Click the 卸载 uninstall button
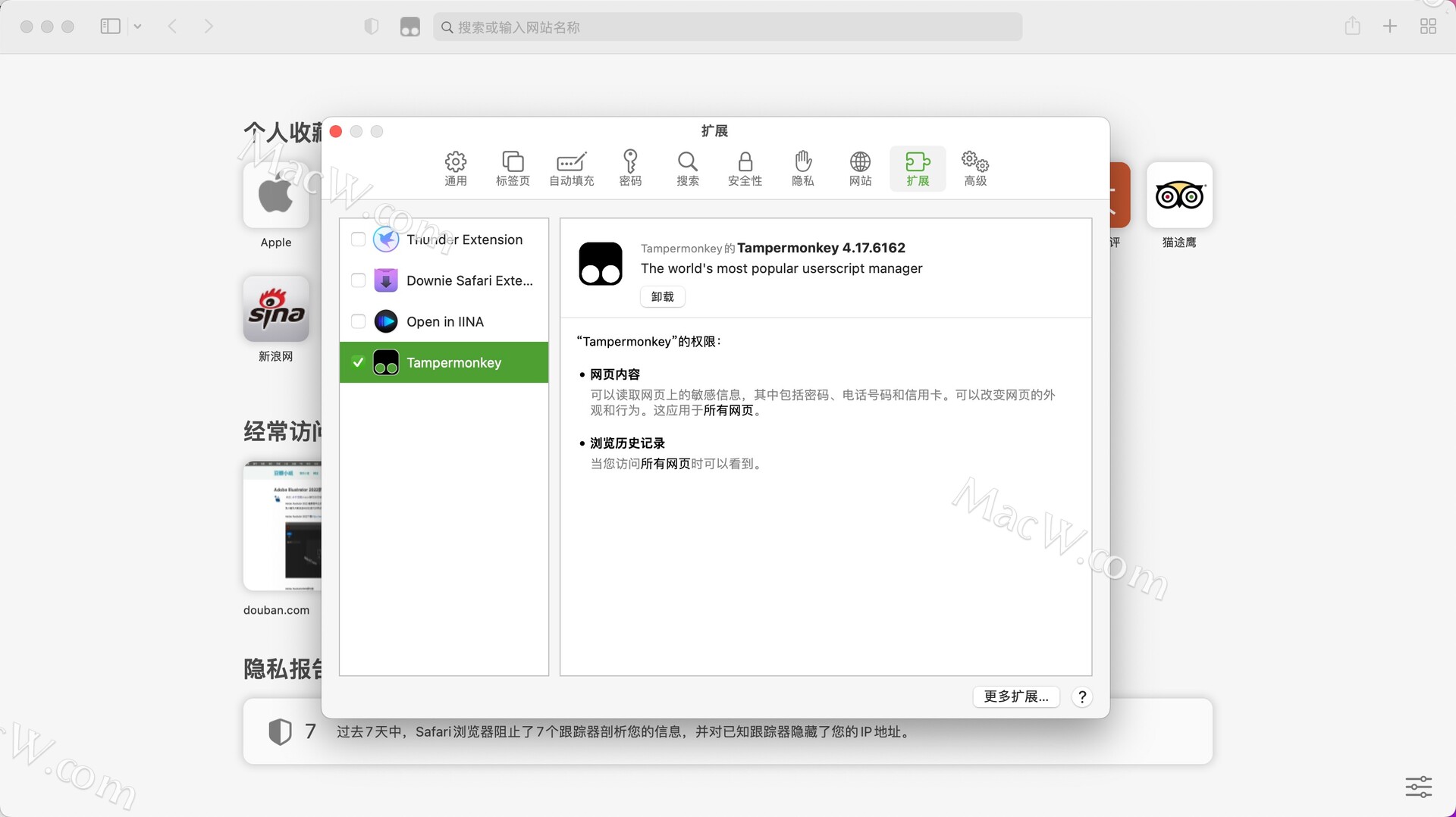The image size is (1456, 817). pyautogui.click(x=662, y=296)
